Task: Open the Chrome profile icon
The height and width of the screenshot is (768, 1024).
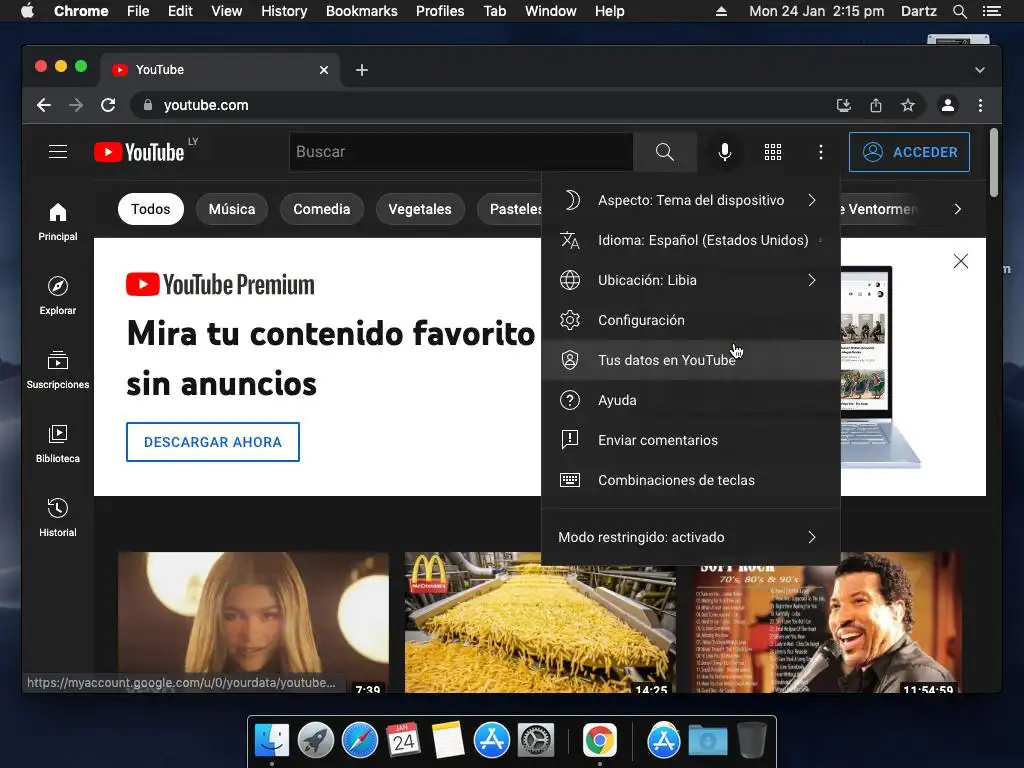Action: click(x=948, y=105)
